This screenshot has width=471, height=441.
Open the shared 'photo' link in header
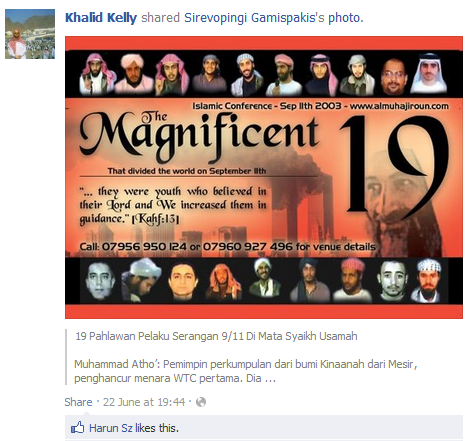(x=344, y=18)
